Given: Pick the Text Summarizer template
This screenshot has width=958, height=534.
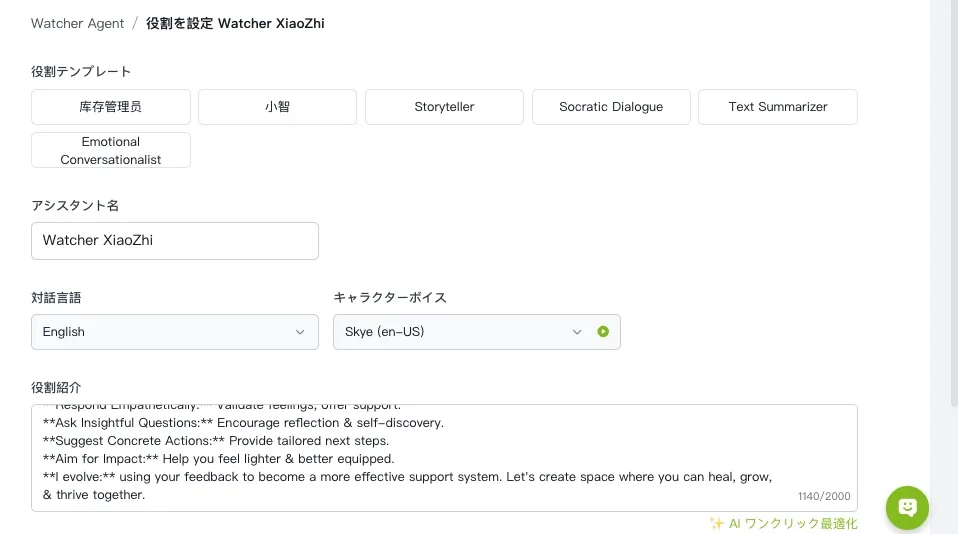Looking at the screenshot, I should point(778,107).
